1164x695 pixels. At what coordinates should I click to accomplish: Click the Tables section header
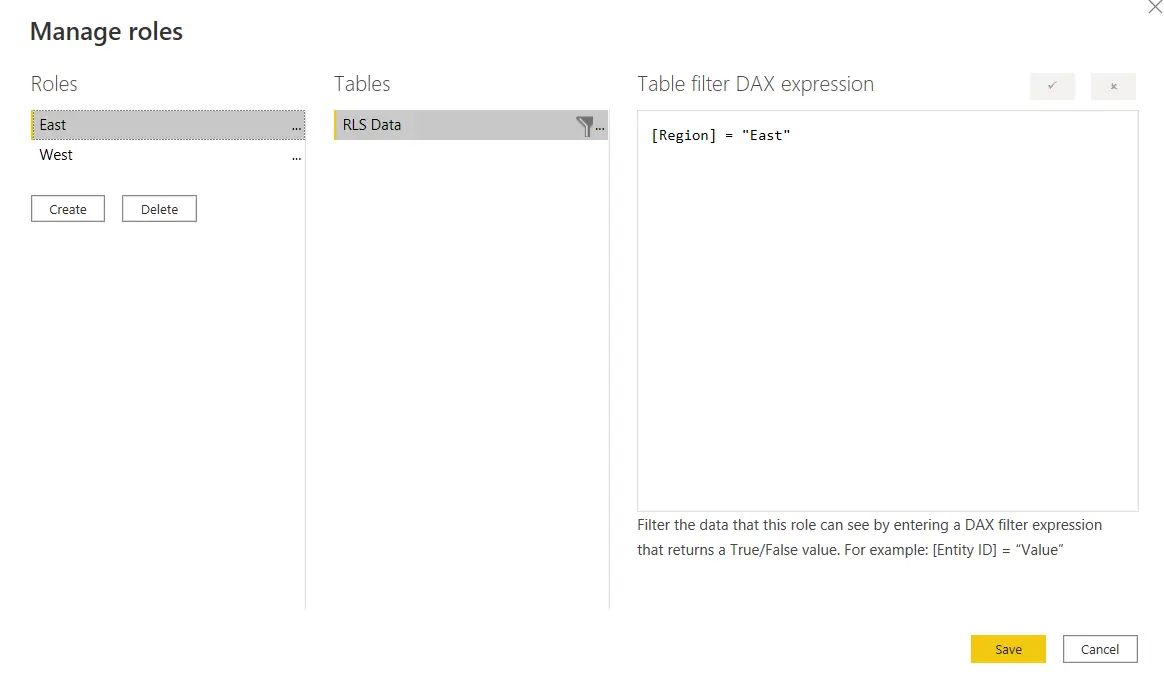point(362,84)
